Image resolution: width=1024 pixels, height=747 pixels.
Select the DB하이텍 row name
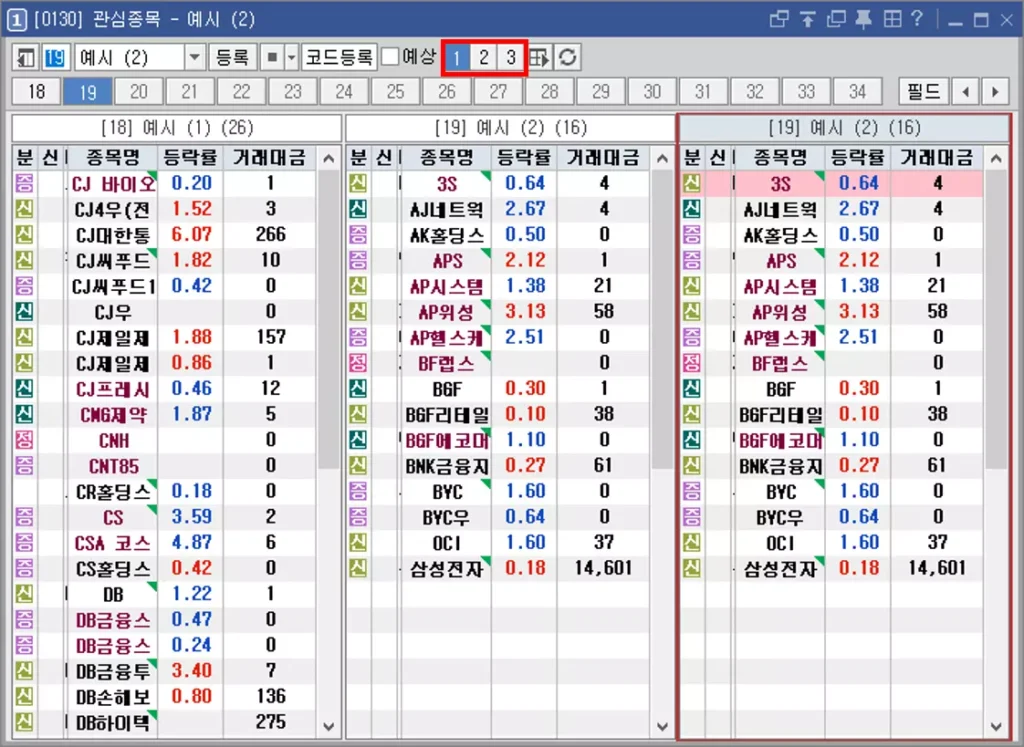click(x=113, y=723)
